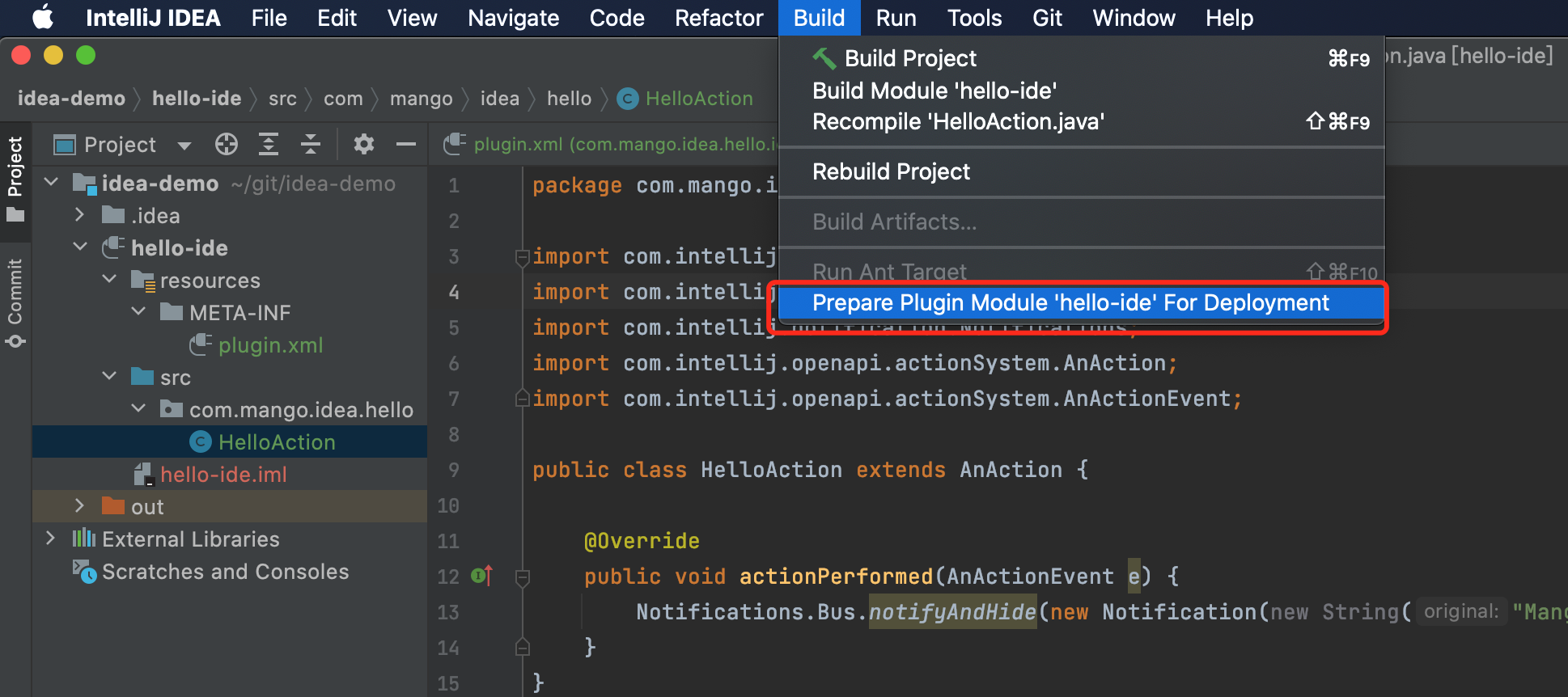The image size is (1568, 697).
Task: Open the Window menu
Action: [x=1134, y=18]
